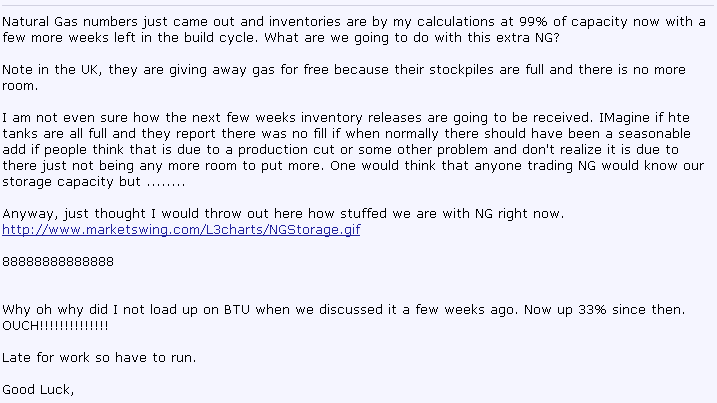
Task: Click the row of 8888888888888 characters
Action: [x=58, y=262]
